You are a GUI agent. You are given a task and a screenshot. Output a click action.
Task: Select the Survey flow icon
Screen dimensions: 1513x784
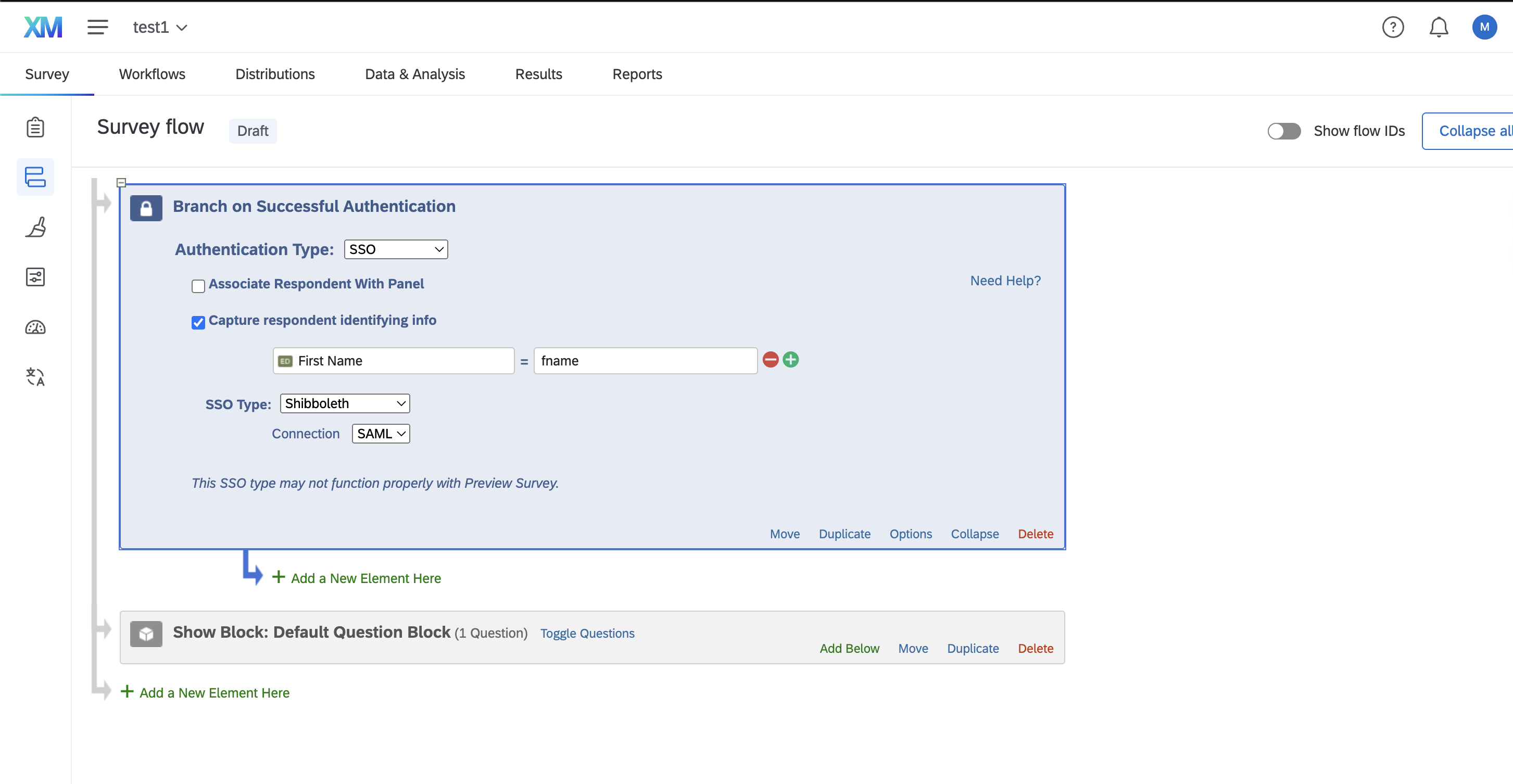tap(35, 177)
